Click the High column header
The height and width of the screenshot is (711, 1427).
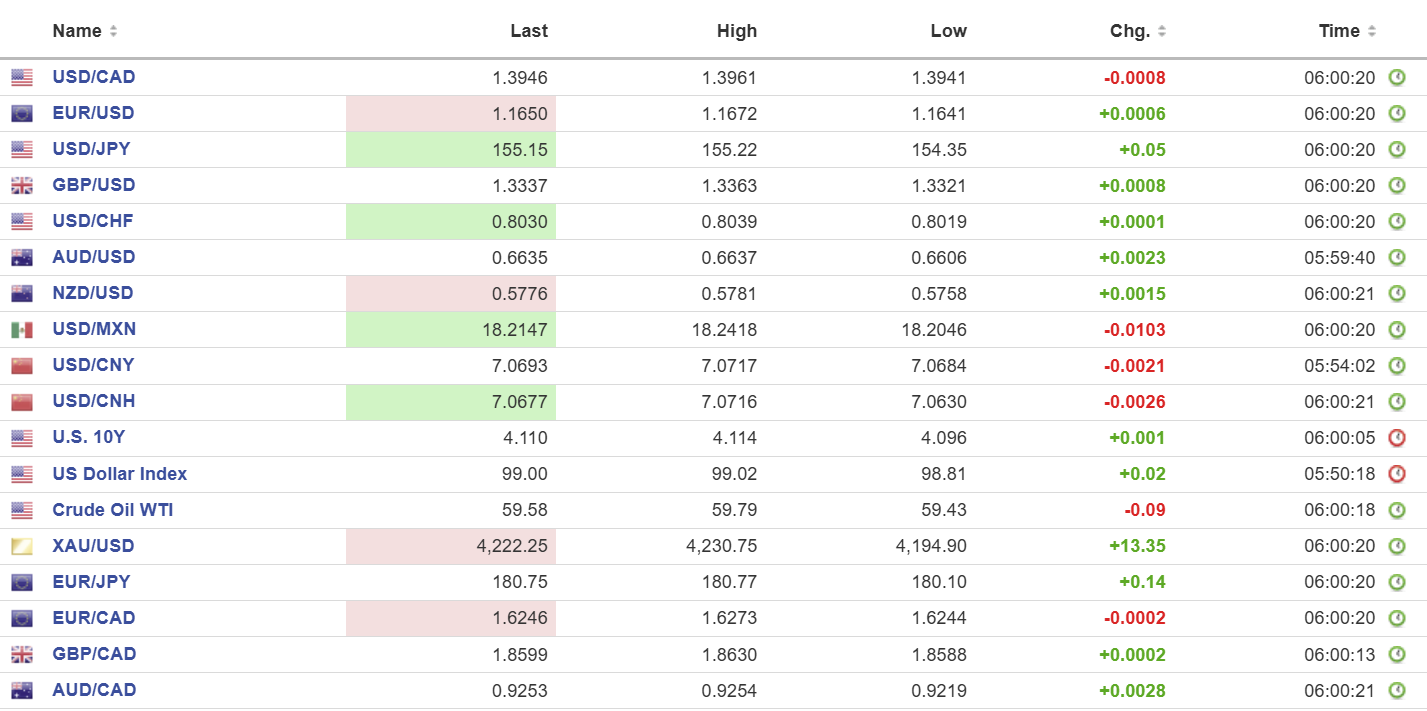pyautogui.click(x=737, y=31)
